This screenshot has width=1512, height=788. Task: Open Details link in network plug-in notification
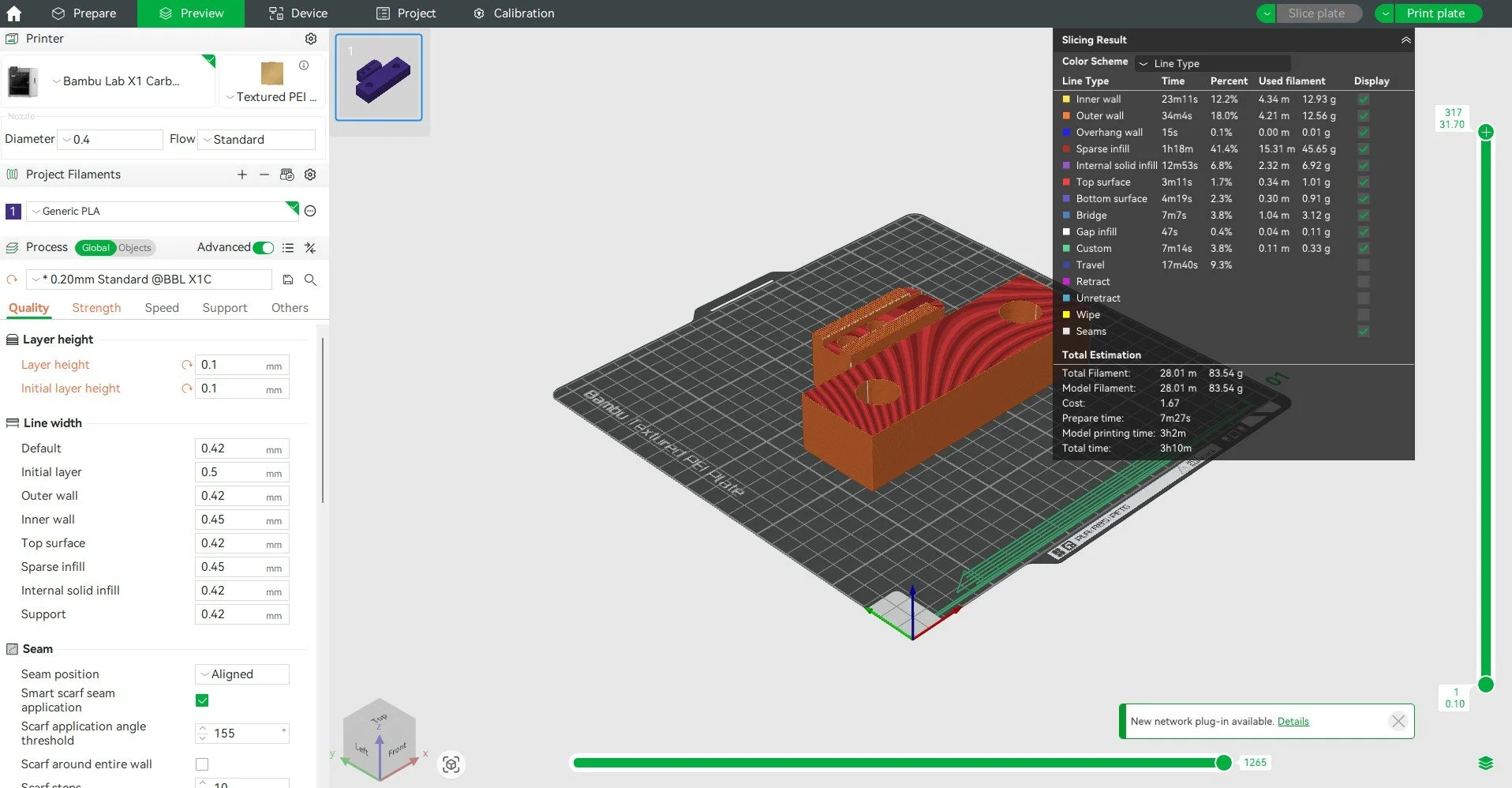tap(1293, 721)
